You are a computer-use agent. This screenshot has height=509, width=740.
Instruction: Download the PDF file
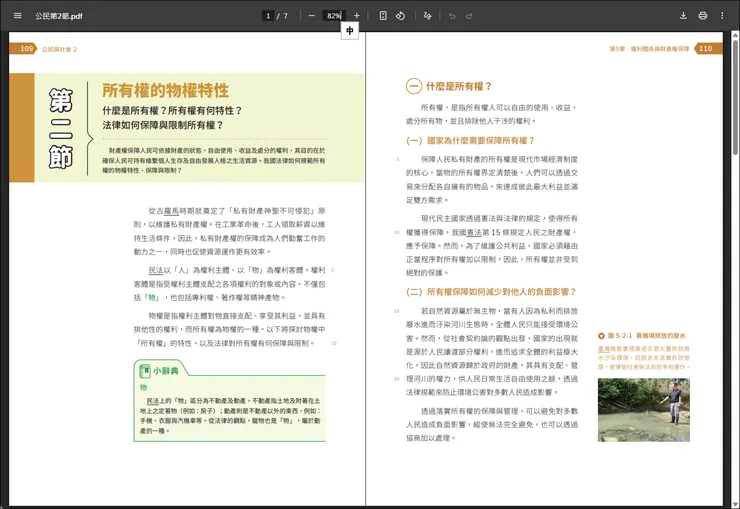[x=683, y=16]
